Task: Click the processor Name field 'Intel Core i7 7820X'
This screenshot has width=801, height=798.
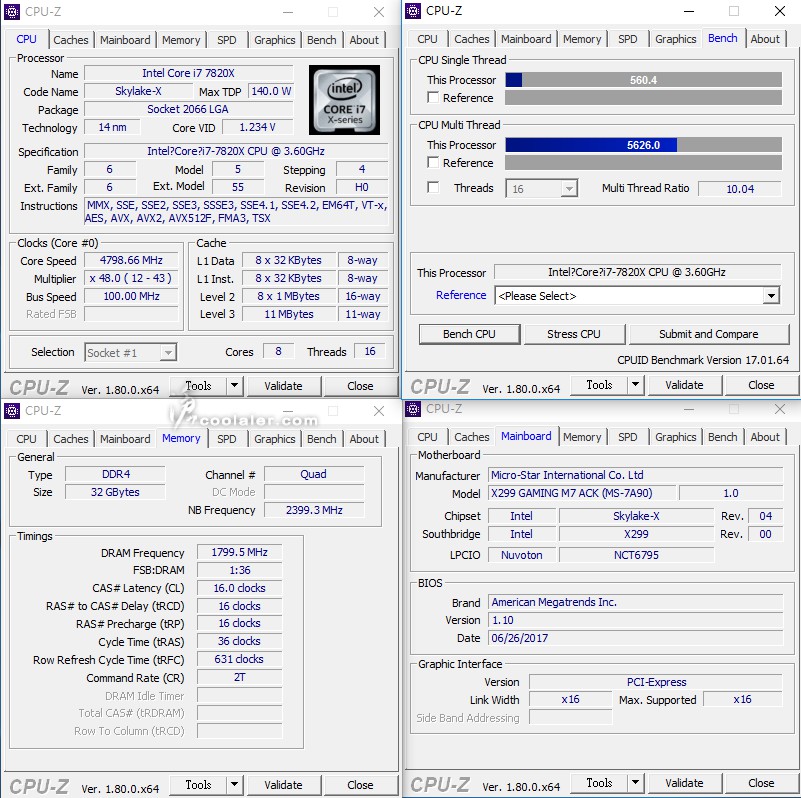Action: pos(189,73)
